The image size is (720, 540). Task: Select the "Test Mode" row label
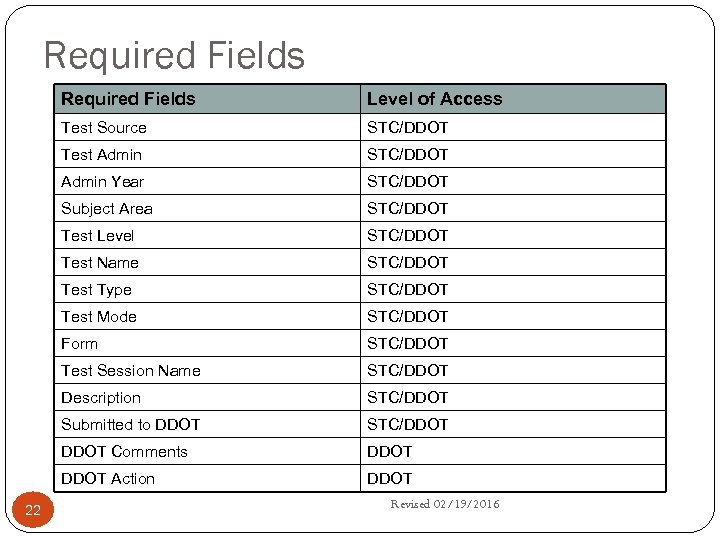click(x=99, y=317)
